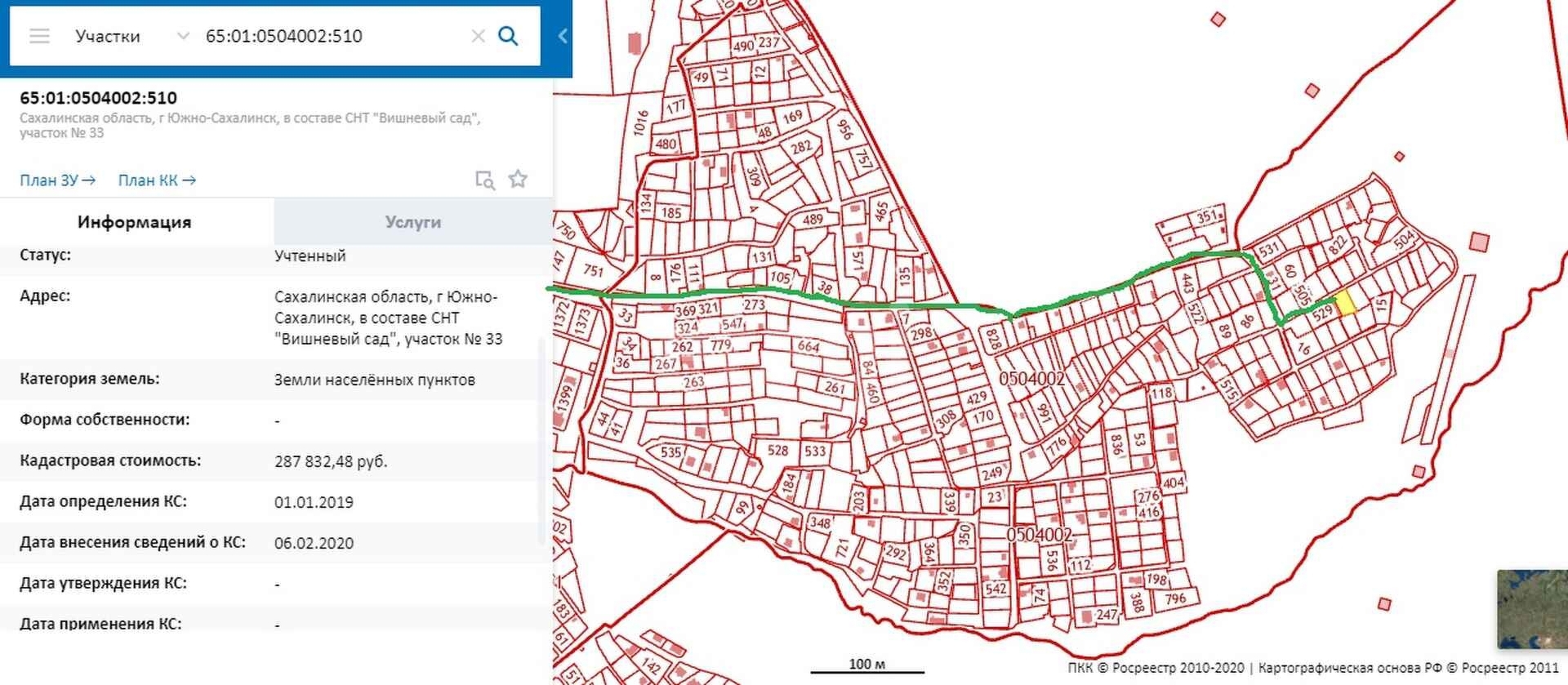
Task: Switch to the Информация tab
Action: (x=135, y=222)
